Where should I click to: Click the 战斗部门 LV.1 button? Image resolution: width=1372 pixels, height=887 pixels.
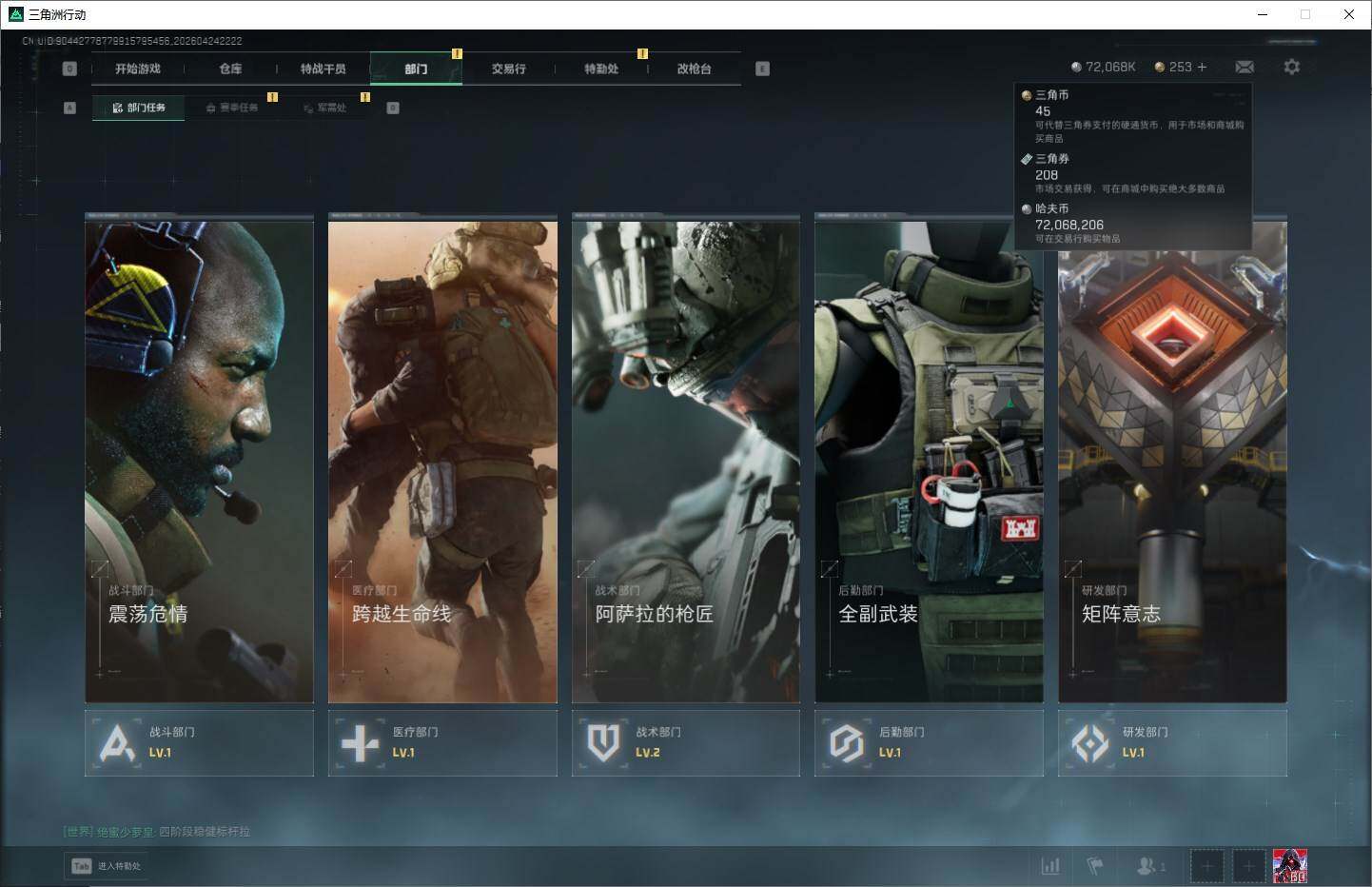[199, 742]
